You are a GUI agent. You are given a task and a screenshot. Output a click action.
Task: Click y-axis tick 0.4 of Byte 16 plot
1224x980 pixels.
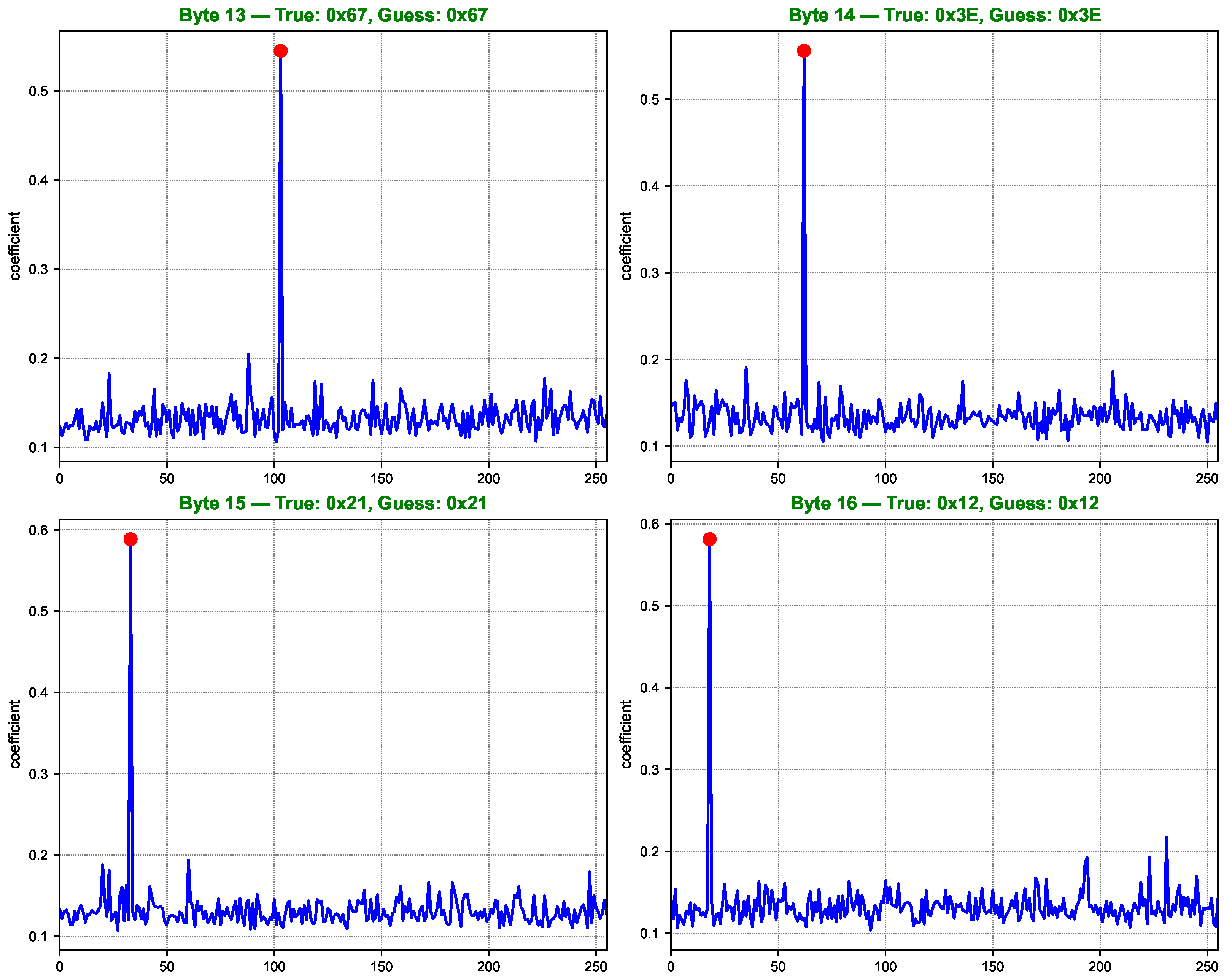pyautogui.click(x=650, y=687)
